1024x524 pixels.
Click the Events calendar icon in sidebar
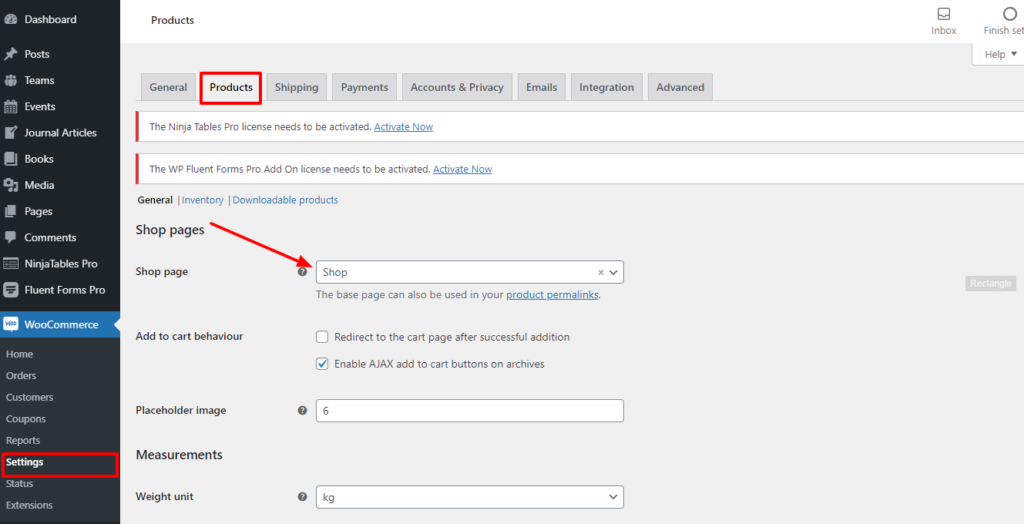click(11, 107)
